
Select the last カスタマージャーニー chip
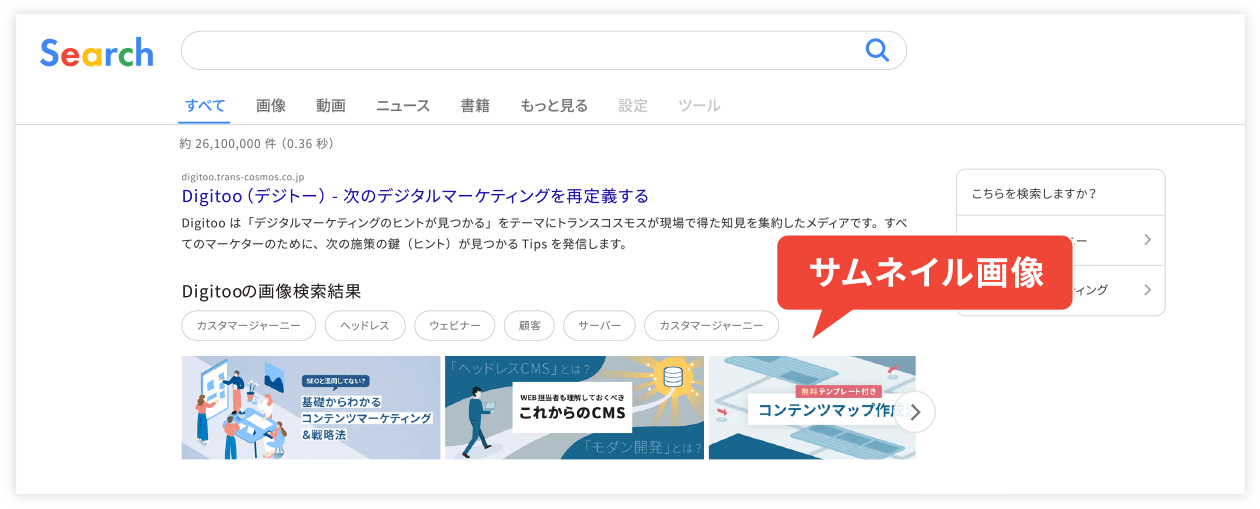point(711,326)
